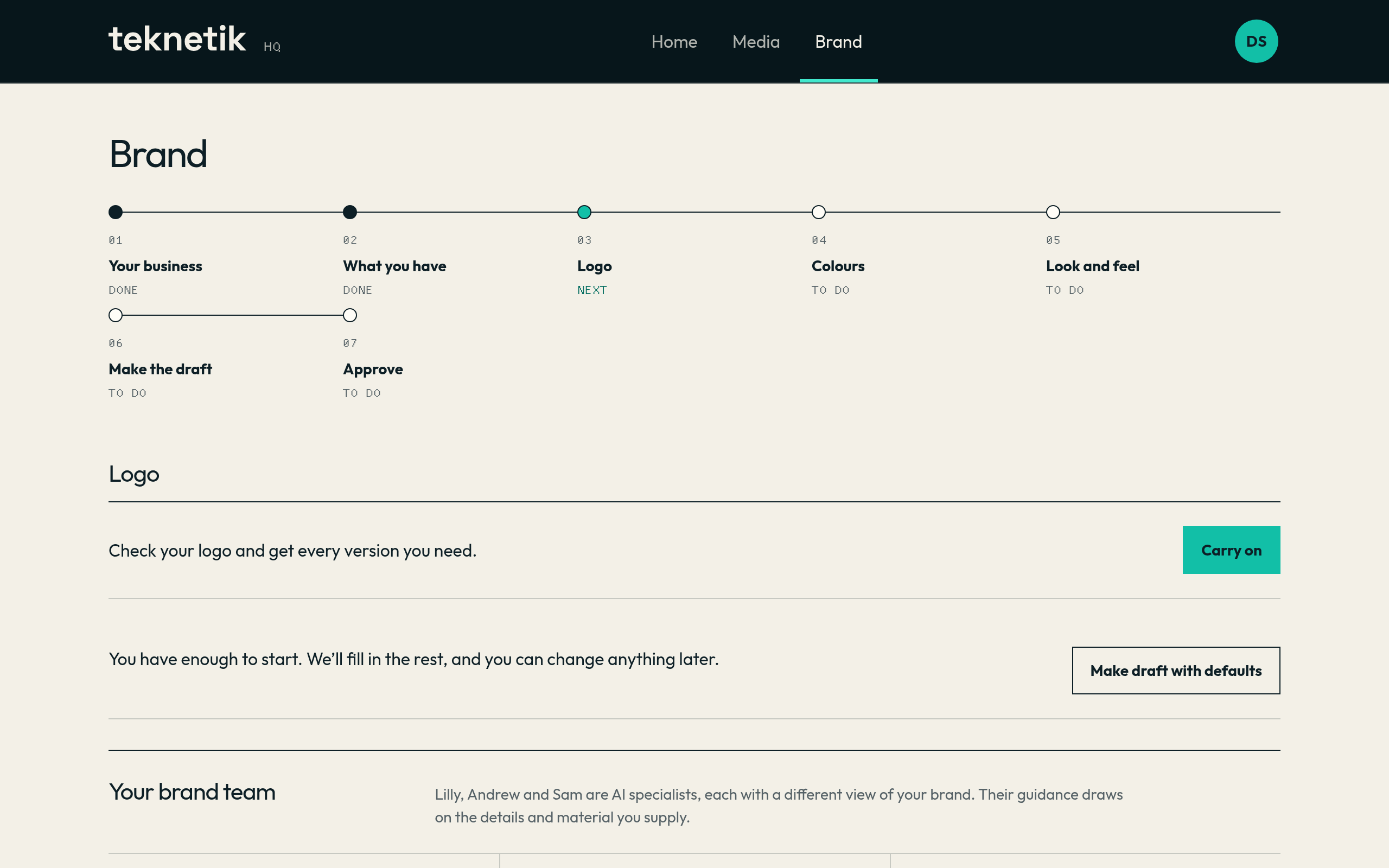The width and height of the screenshot is (1389, 868).
Task: Click the "TO DO" status under Colours
Action: click(x=830, y=290)
